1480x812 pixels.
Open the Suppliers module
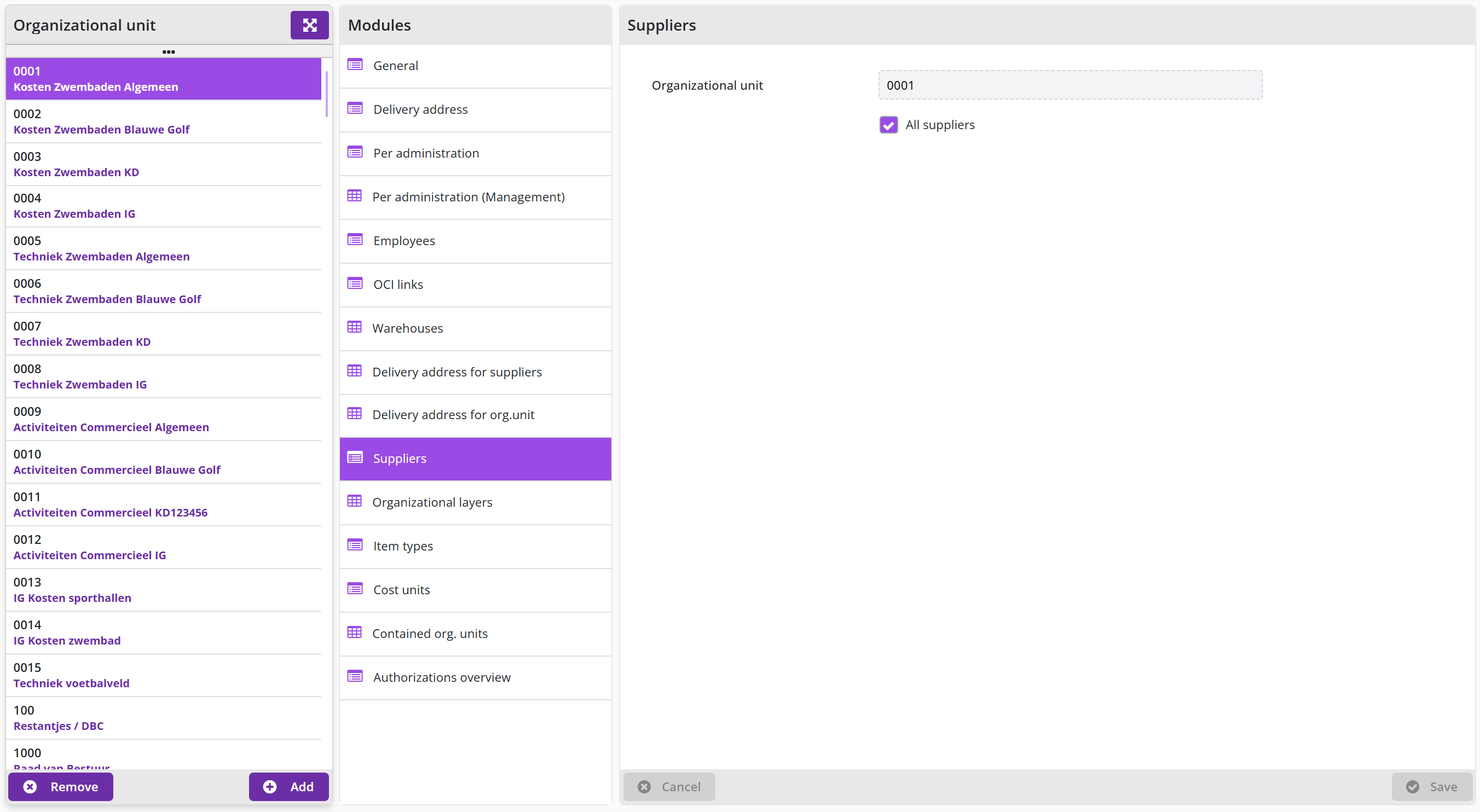475,459
